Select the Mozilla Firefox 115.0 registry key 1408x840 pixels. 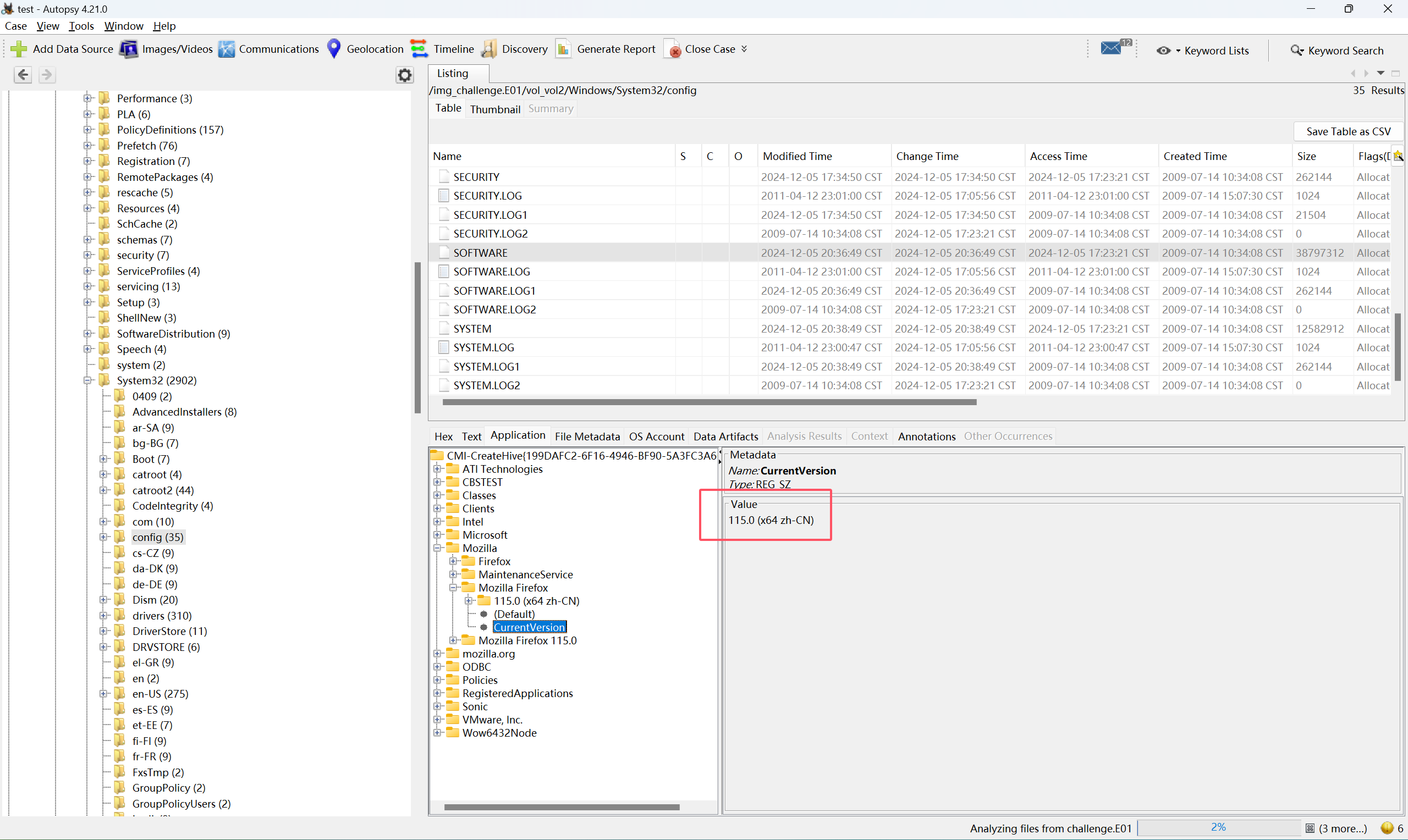[527, 640]
